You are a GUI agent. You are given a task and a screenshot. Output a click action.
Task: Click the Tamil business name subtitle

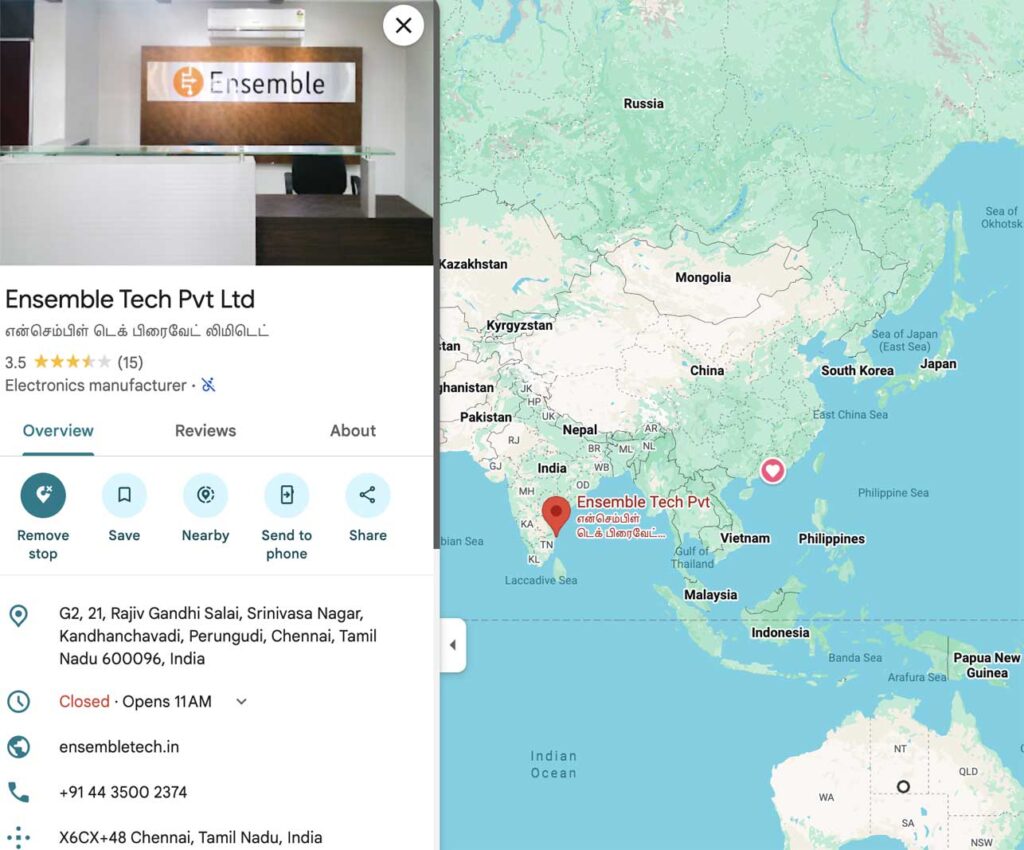pos(136,331)
